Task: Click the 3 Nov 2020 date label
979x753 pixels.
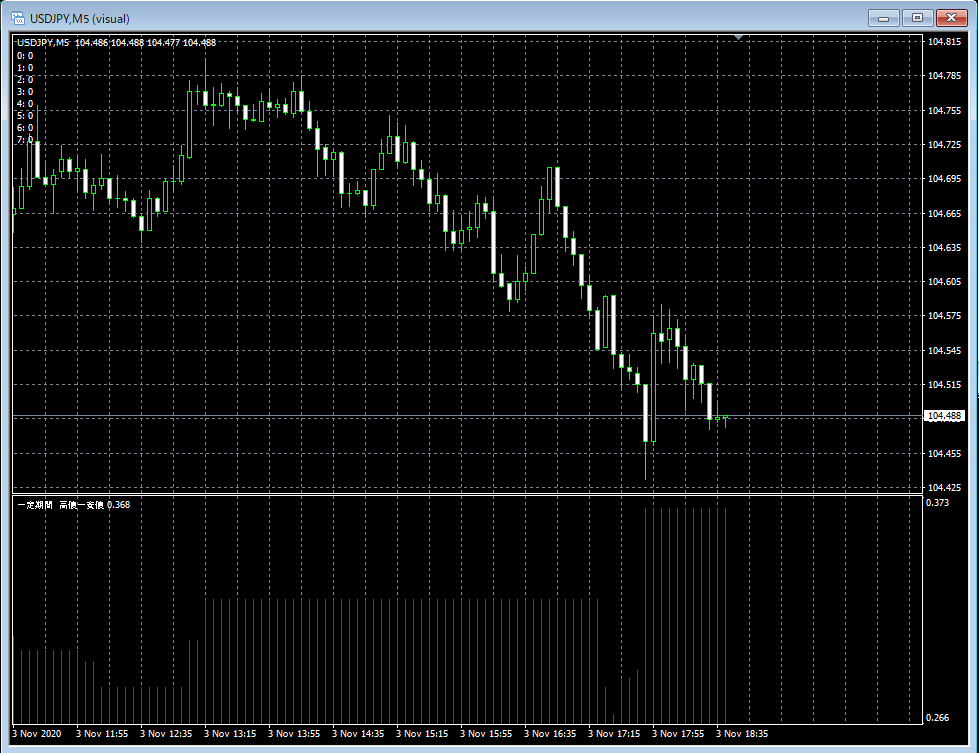Action: 37,734
